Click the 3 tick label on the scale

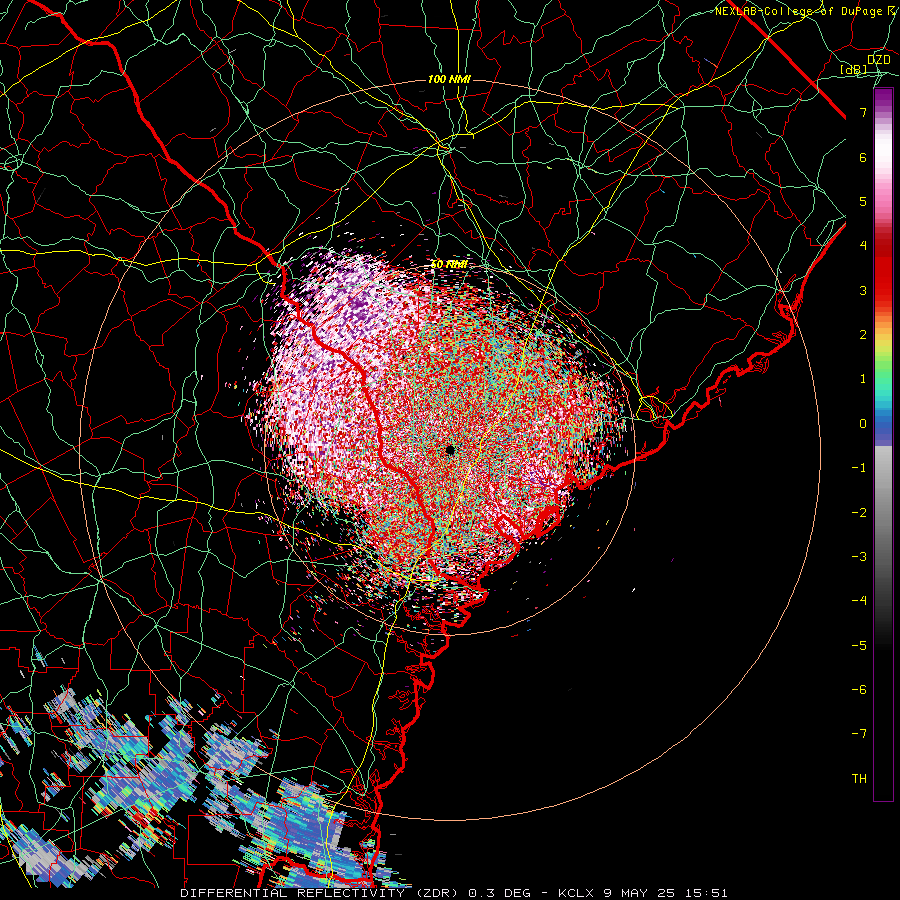863,290
